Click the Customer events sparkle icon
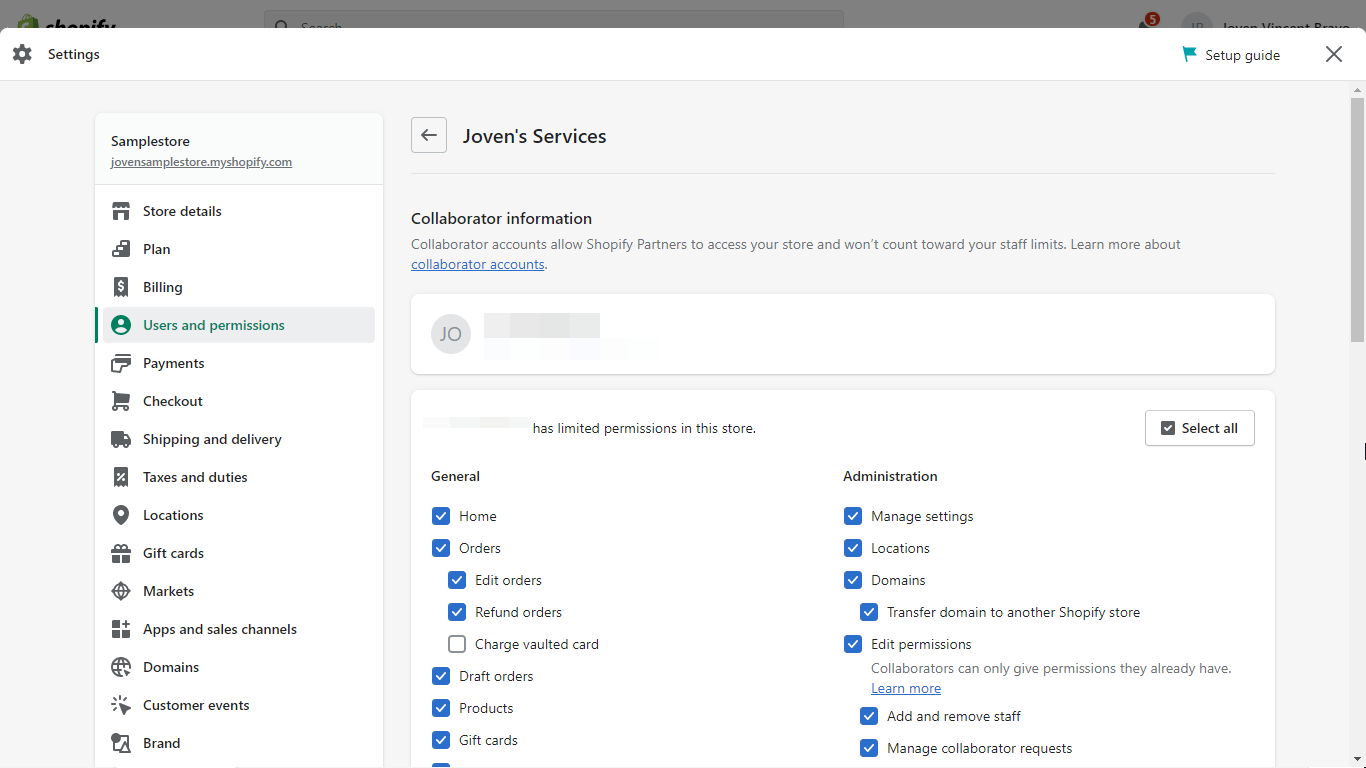1366x768 pixels. (121, 705)
